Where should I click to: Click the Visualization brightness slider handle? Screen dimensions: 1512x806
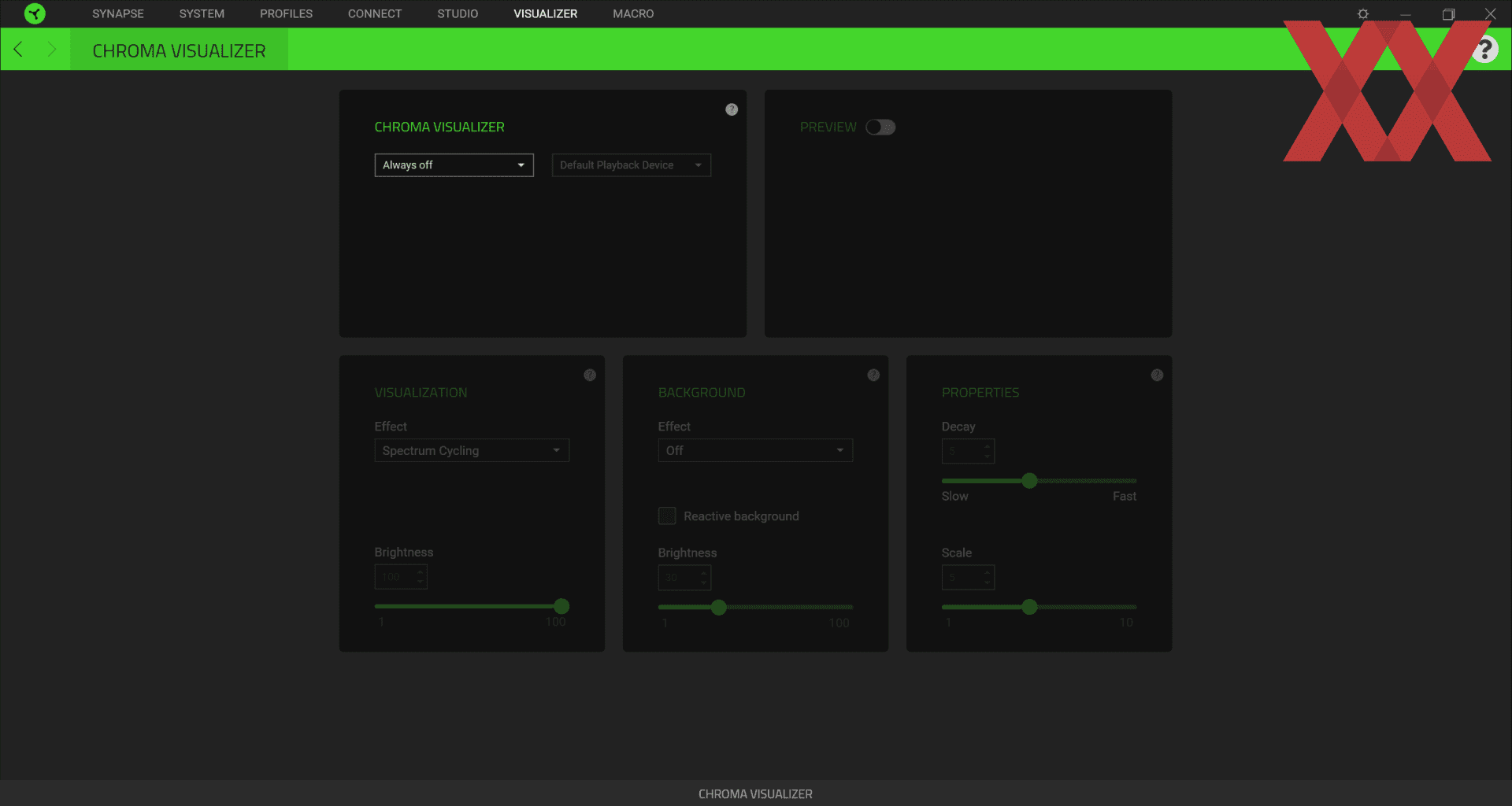pyautogui.click(x=561, y=606)
